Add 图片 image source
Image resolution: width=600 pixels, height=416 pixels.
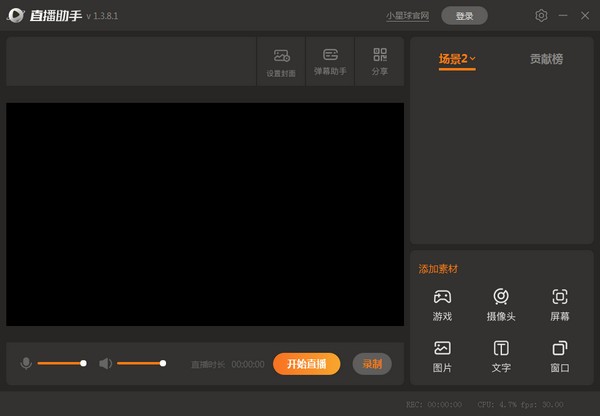click(x=442, y=356)
